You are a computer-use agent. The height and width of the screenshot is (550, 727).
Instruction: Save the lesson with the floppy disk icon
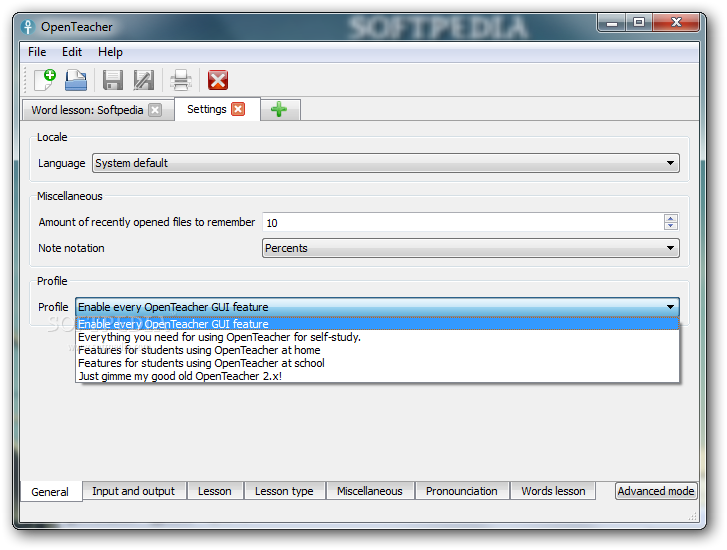(113, 80)
